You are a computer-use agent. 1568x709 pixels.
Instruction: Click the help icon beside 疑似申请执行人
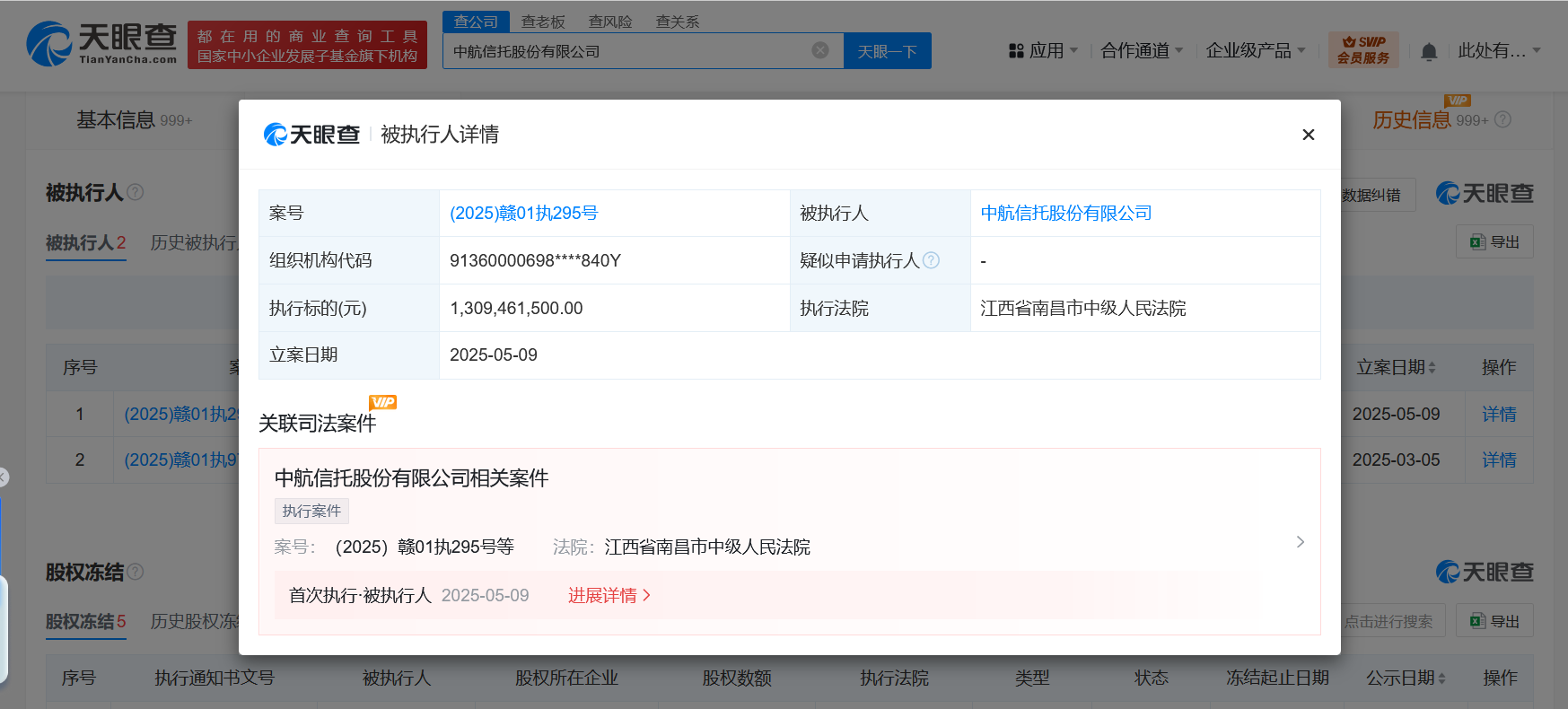[932, 260]
